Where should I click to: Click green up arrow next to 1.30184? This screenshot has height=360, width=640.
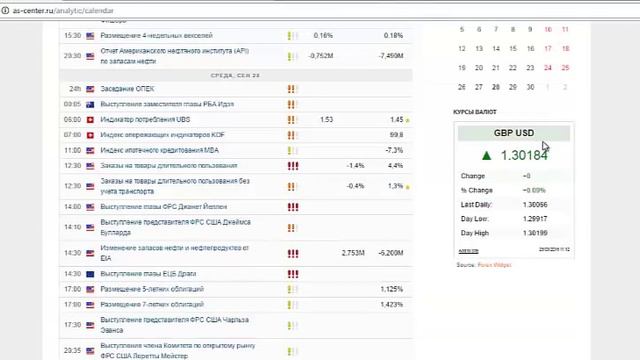[486, 156]
